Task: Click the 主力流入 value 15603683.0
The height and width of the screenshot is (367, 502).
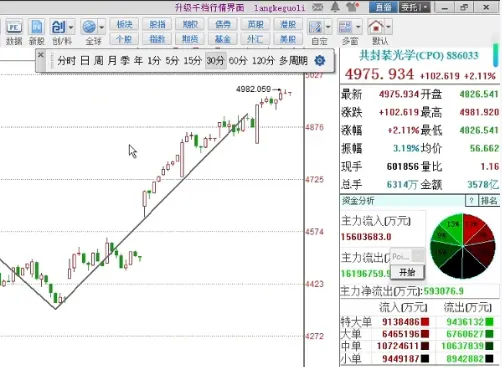Action: coord(366,237)
